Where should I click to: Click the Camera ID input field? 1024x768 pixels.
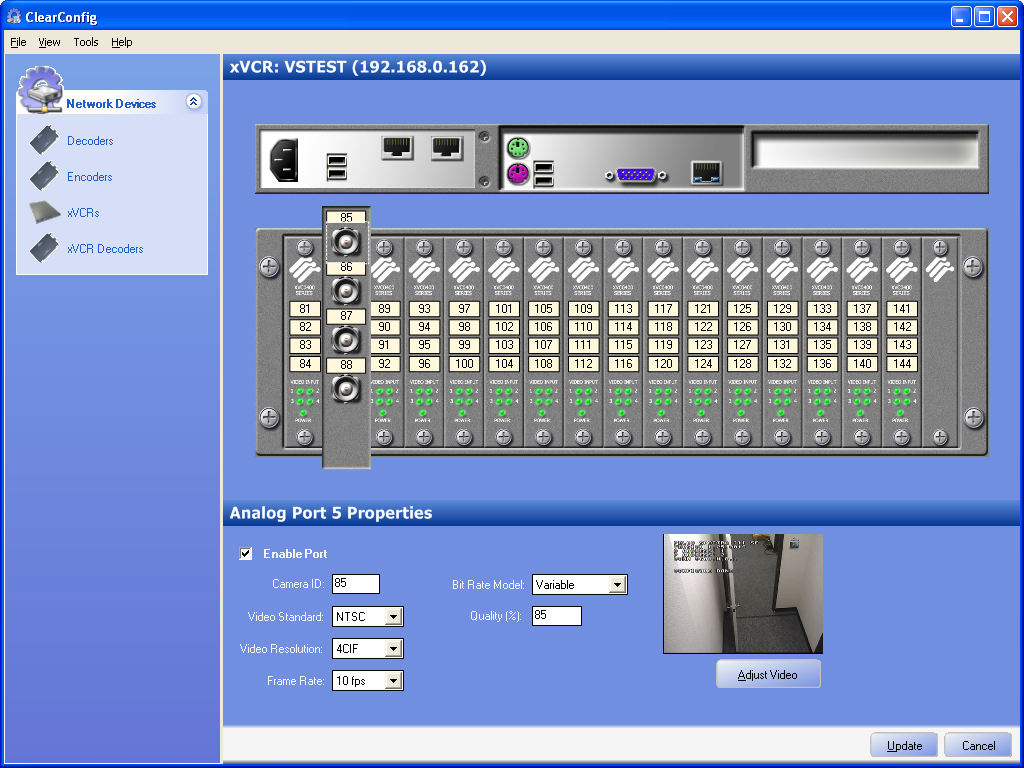click(356, 584)
